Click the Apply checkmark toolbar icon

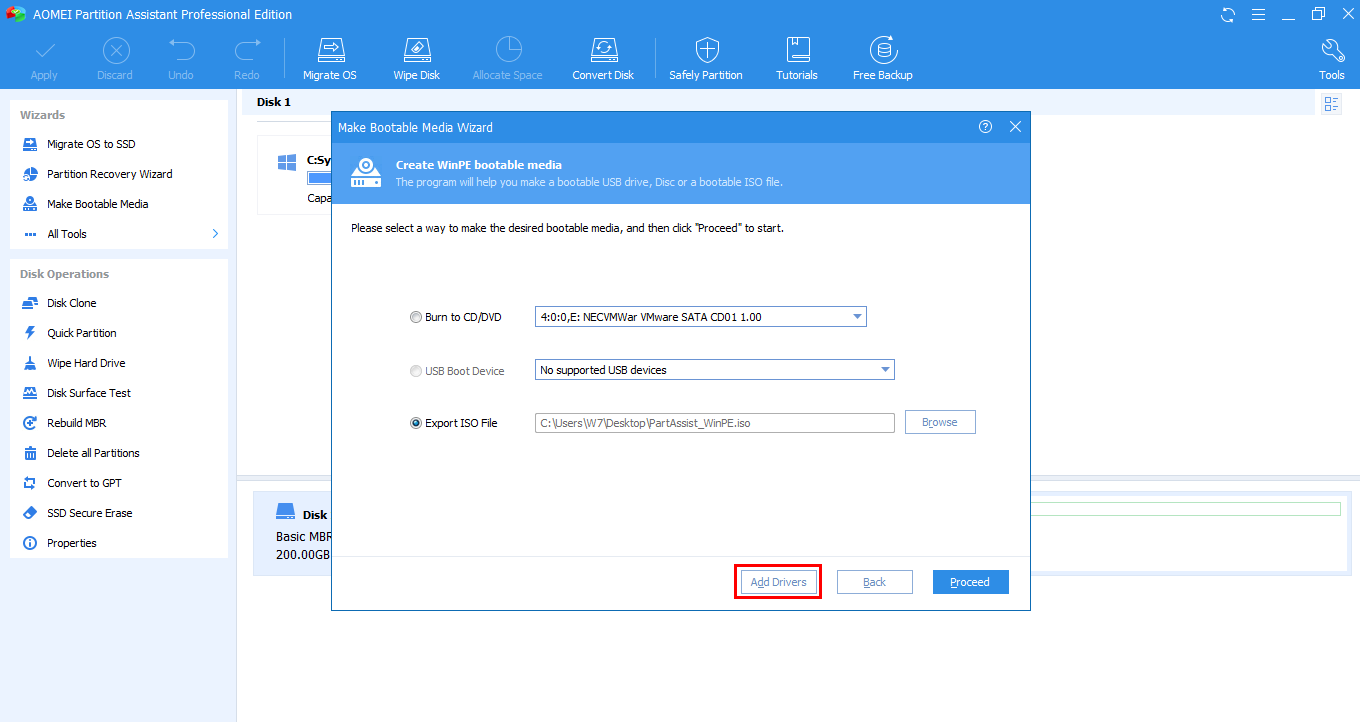[x=44, y=50]
